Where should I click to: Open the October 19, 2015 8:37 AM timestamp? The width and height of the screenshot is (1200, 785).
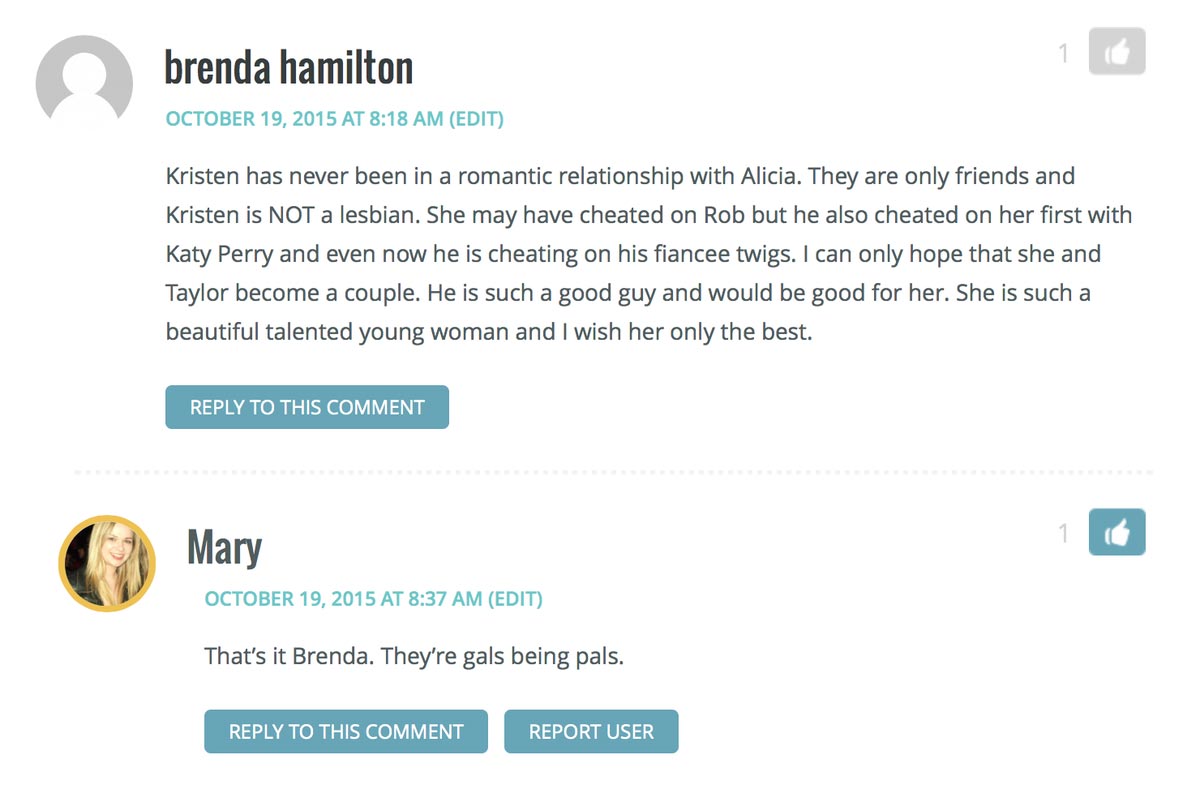(x=343, y=599)
